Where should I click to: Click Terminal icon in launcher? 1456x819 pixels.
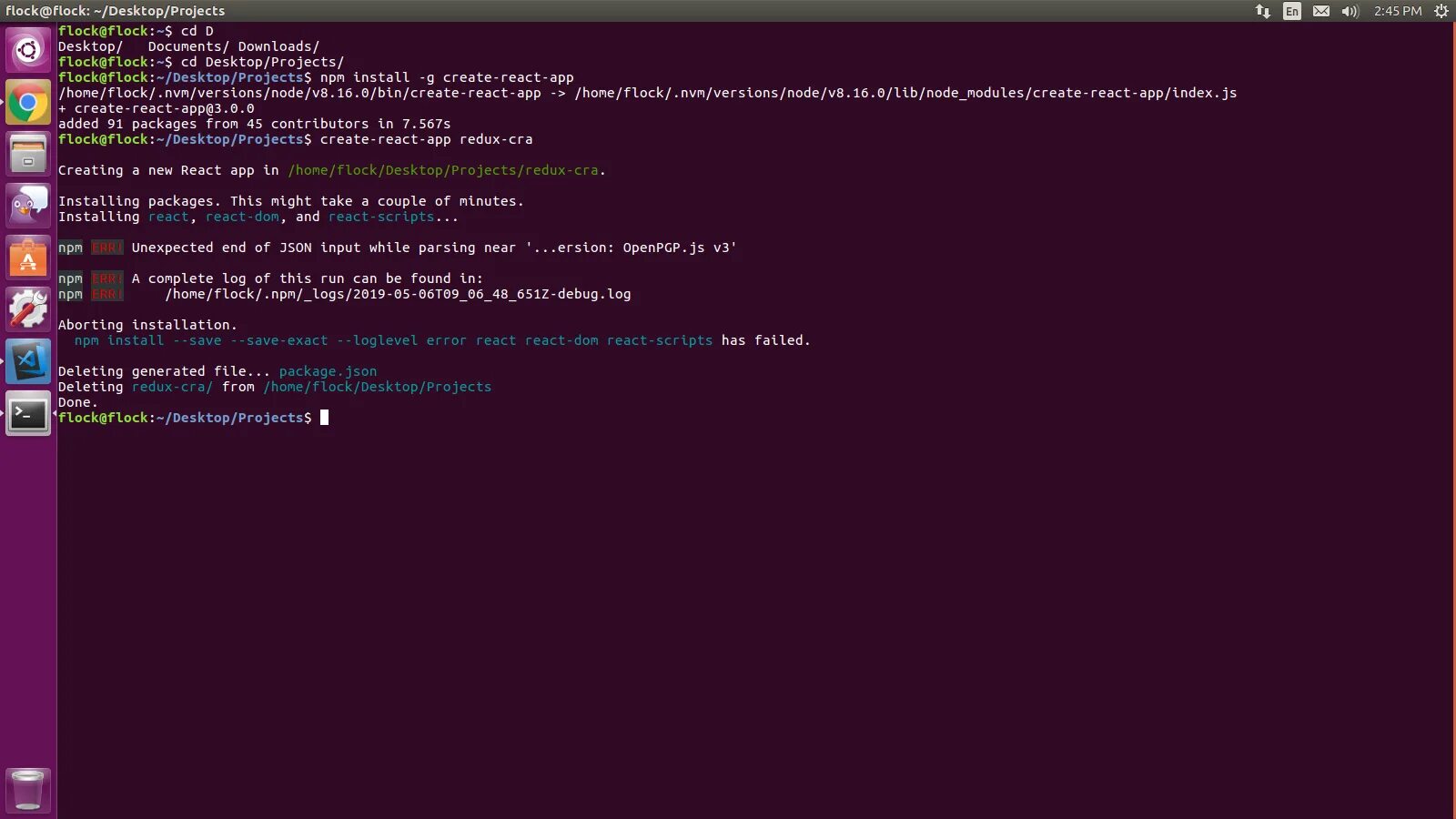(x=28, y=413)
